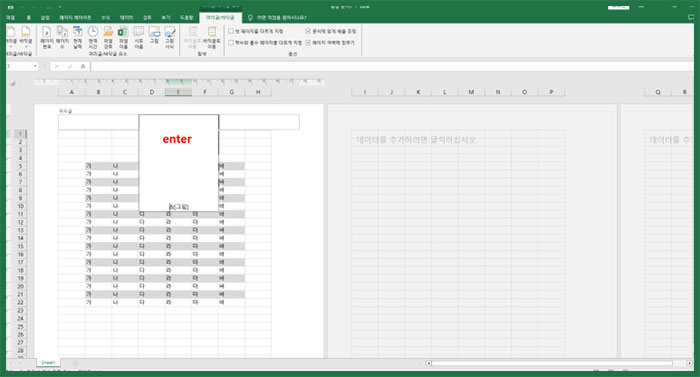Add a new sheet with plus button
The height and width of the screenshot is (377, 700).
pos(75,363)
